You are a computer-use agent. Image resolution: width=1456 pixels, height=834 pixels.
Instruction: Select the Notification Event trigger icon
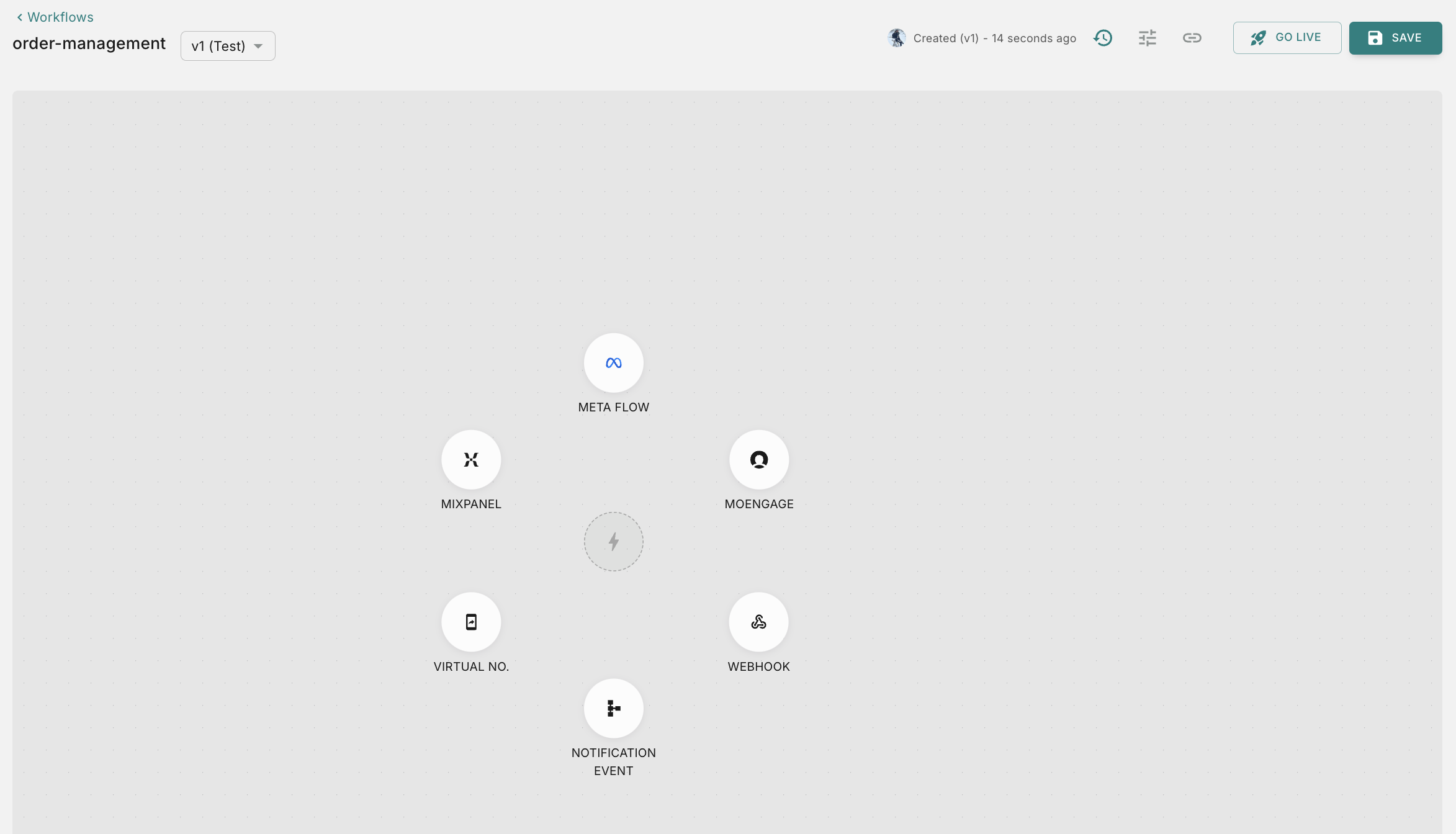[x=613, y=708]
